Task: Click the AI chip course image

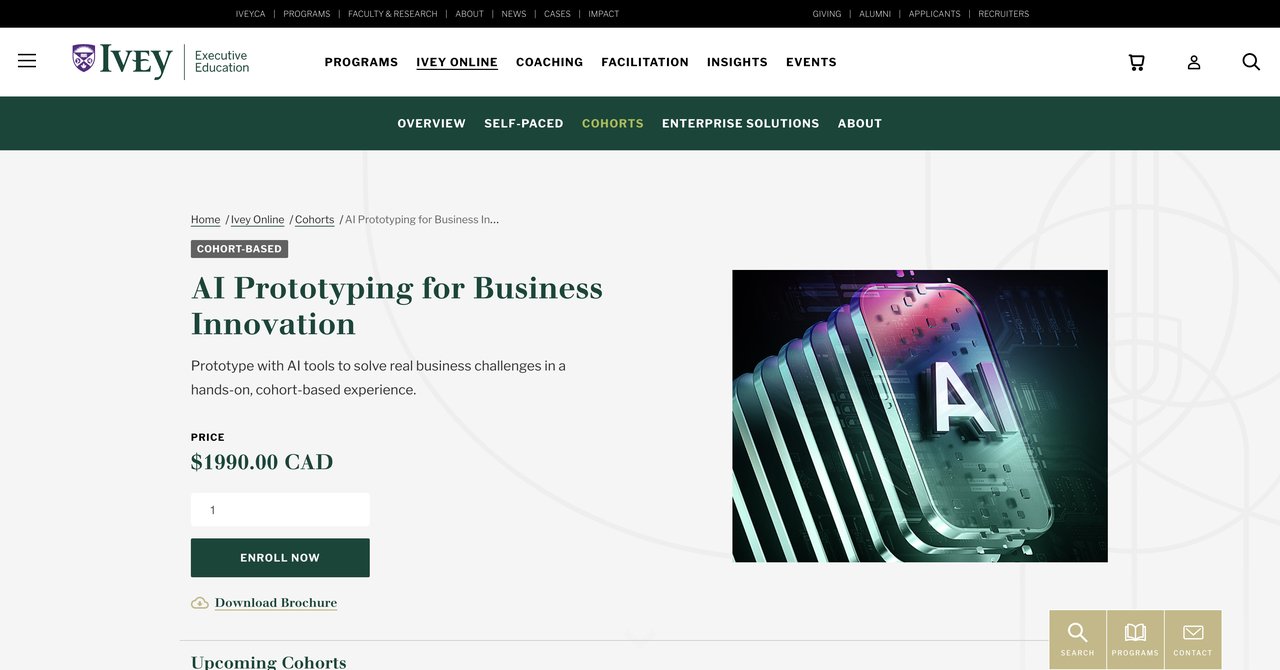Action: tap(919, 416)
